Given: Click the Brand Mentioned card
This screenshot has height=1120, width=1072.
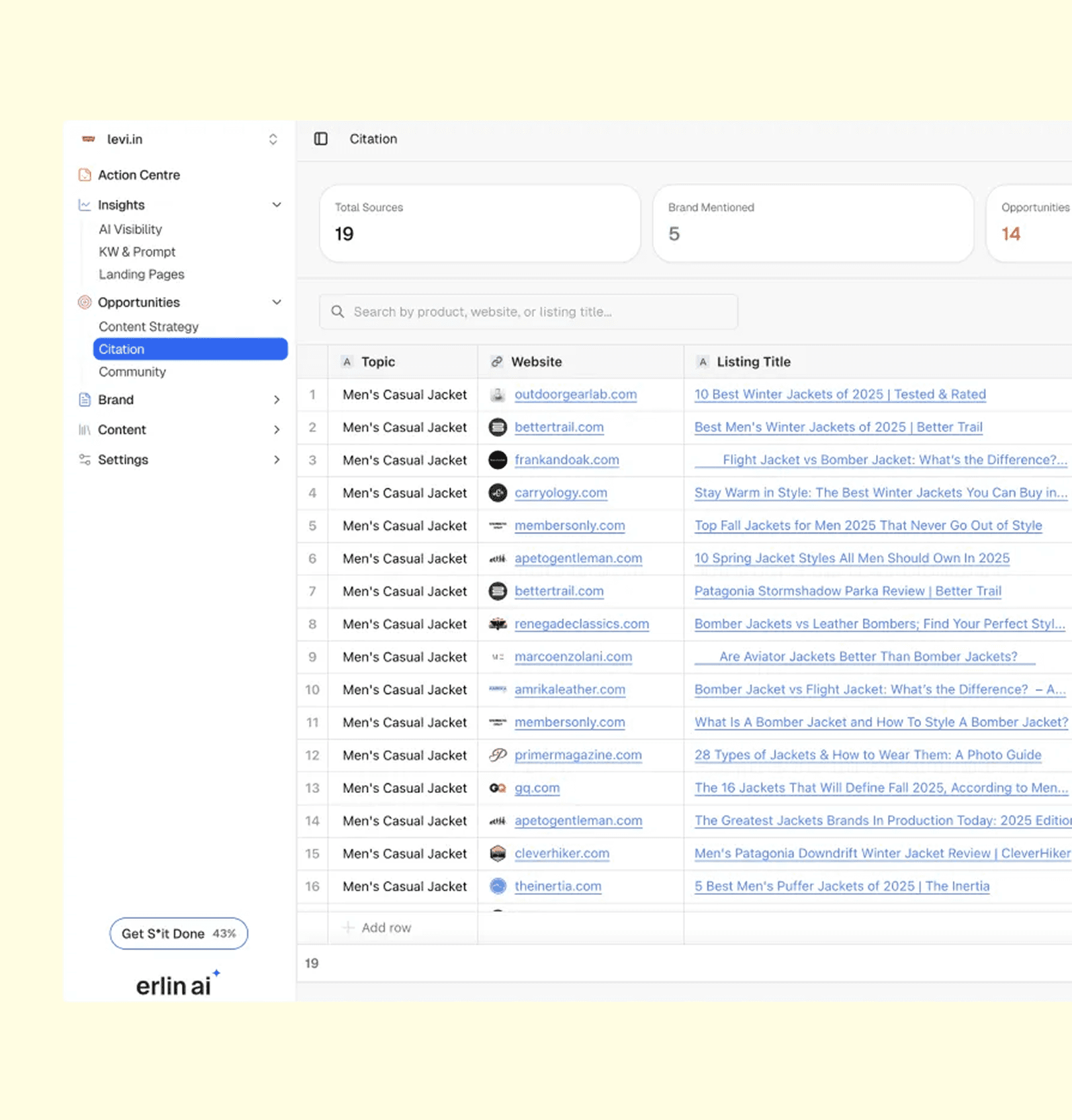Looking at the screenshot, I should pos(813,224).
